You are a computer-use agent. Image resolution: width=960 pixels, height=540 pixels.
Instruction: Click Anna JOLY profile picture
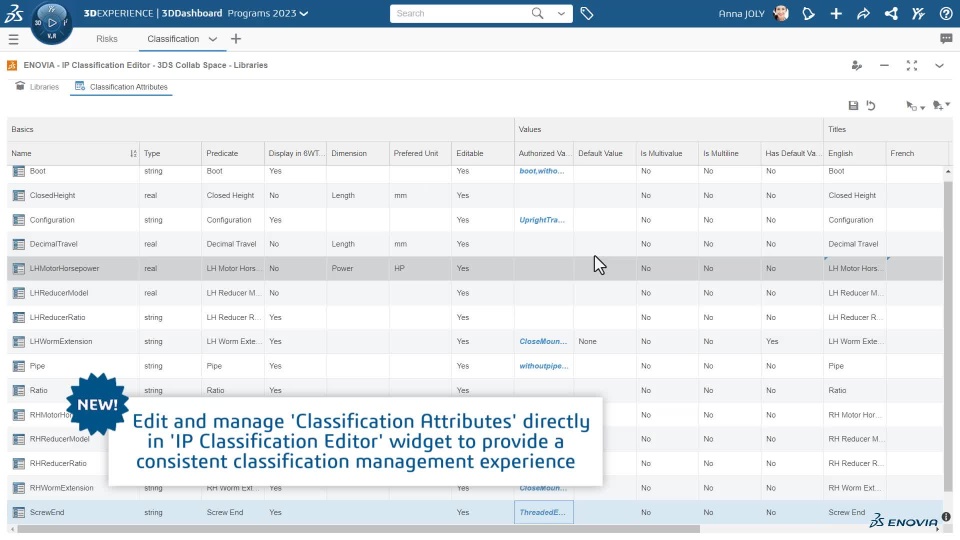[781, 13]
